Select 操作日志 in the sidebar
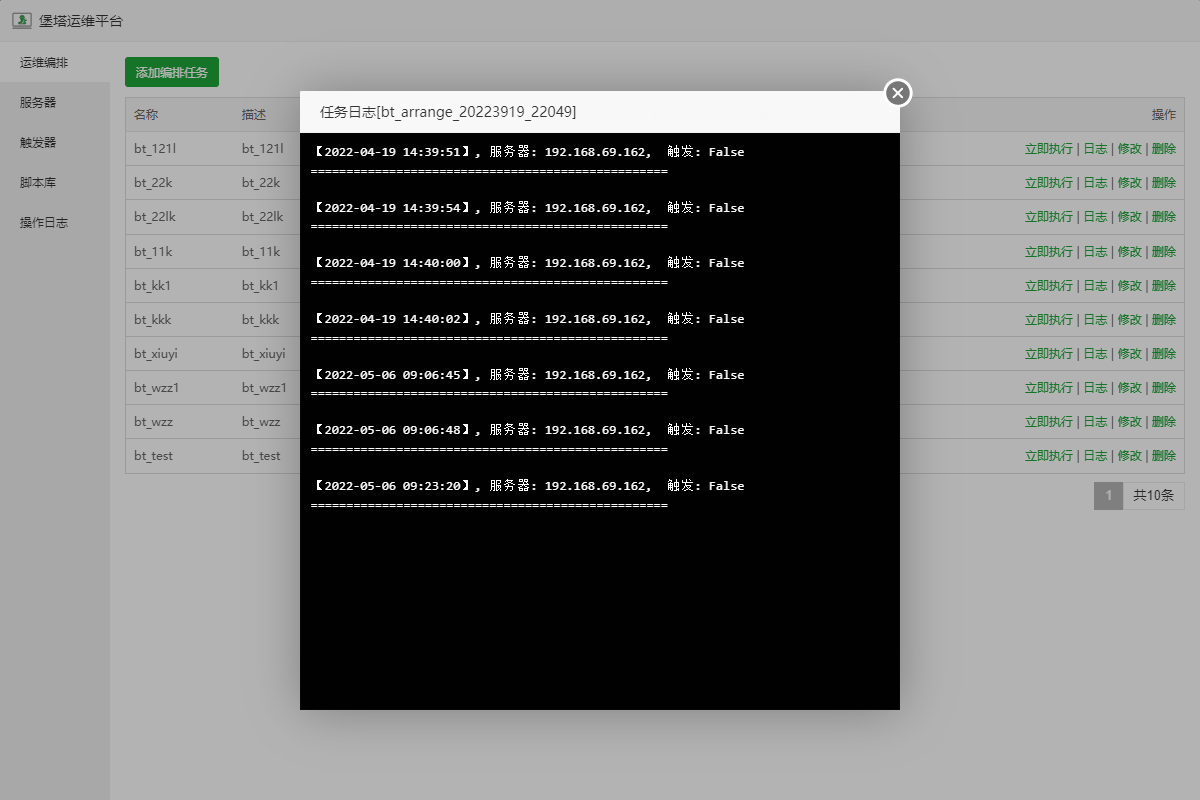This screenshot has width=1200, height=800. [44, 222]
